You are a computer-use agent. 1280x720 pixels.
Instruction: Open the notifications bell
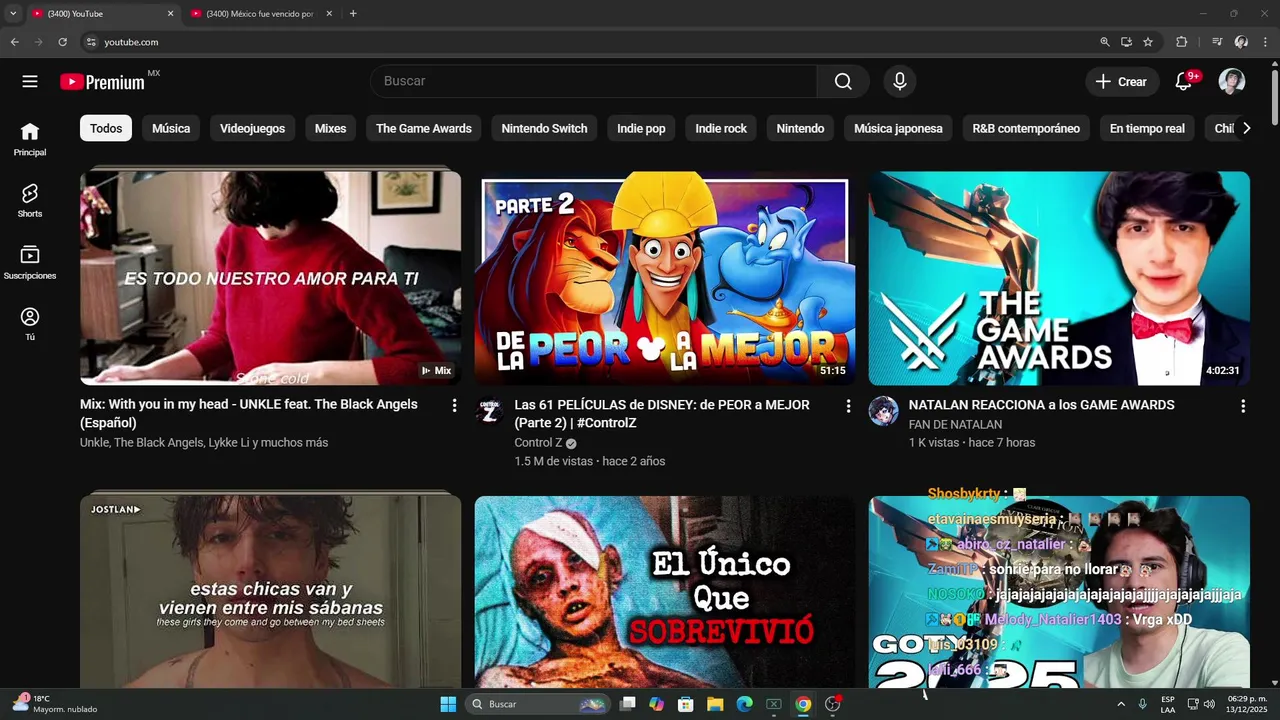point(1183,82)
